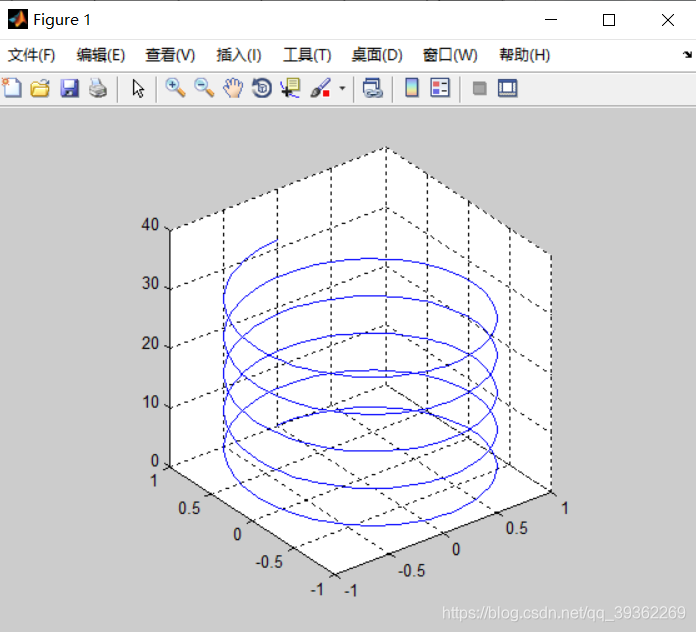Open the 工具(T) menu

307,55
